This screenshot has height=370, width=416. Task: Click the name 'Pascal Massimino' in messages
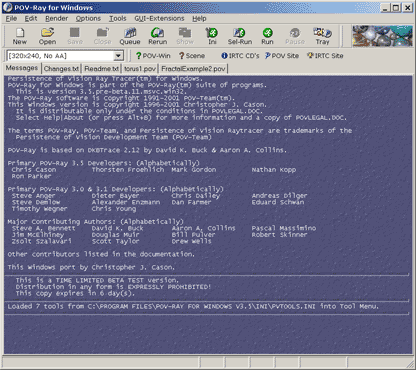[x=284, y=228]
